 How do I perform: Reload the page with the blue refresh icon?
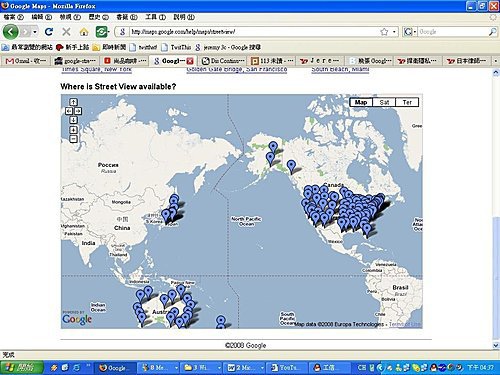click(49, 32)
